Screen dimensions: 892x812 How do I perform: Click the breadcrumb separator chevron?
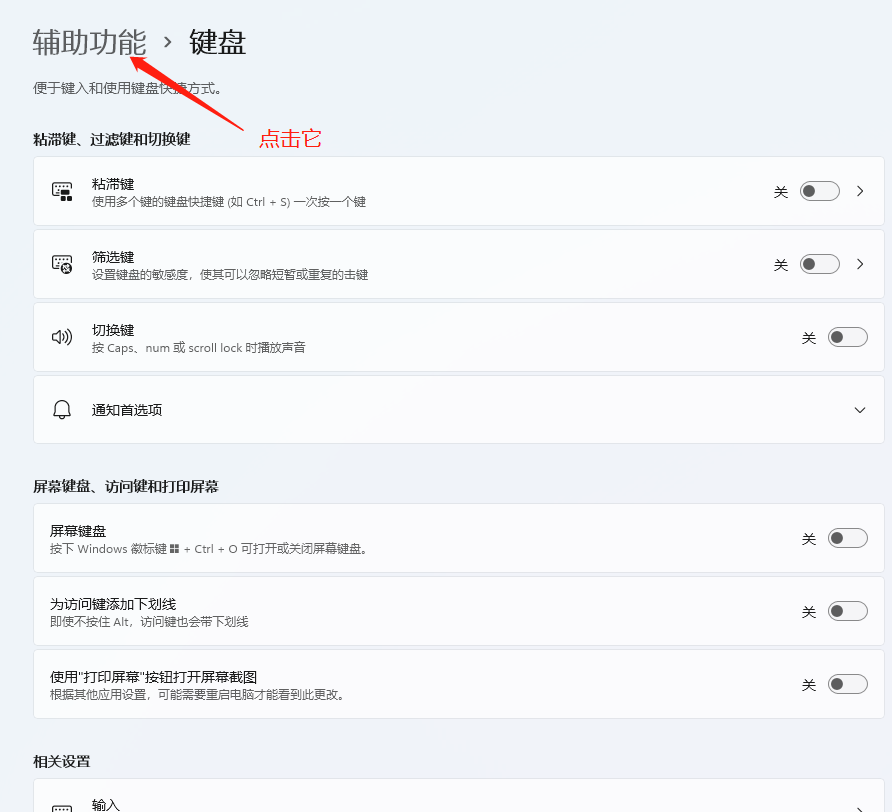(x=167, y=42)
